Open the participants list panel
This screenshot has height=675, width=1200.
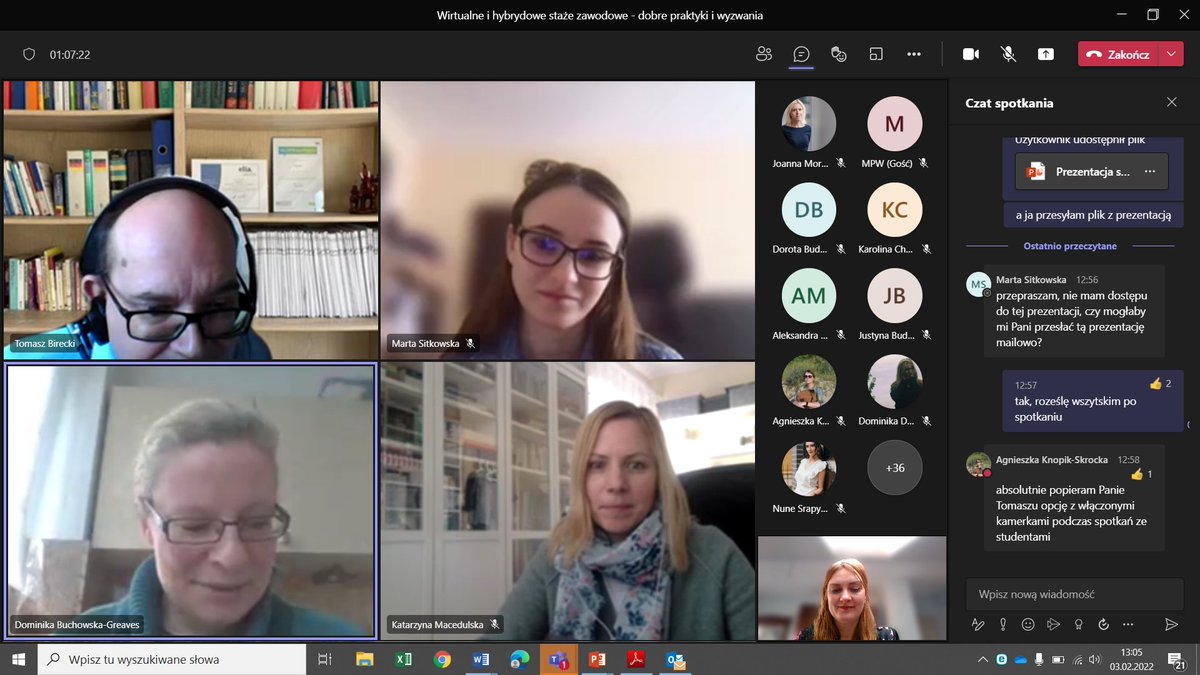pyautogui.click(x=764, y=54)
